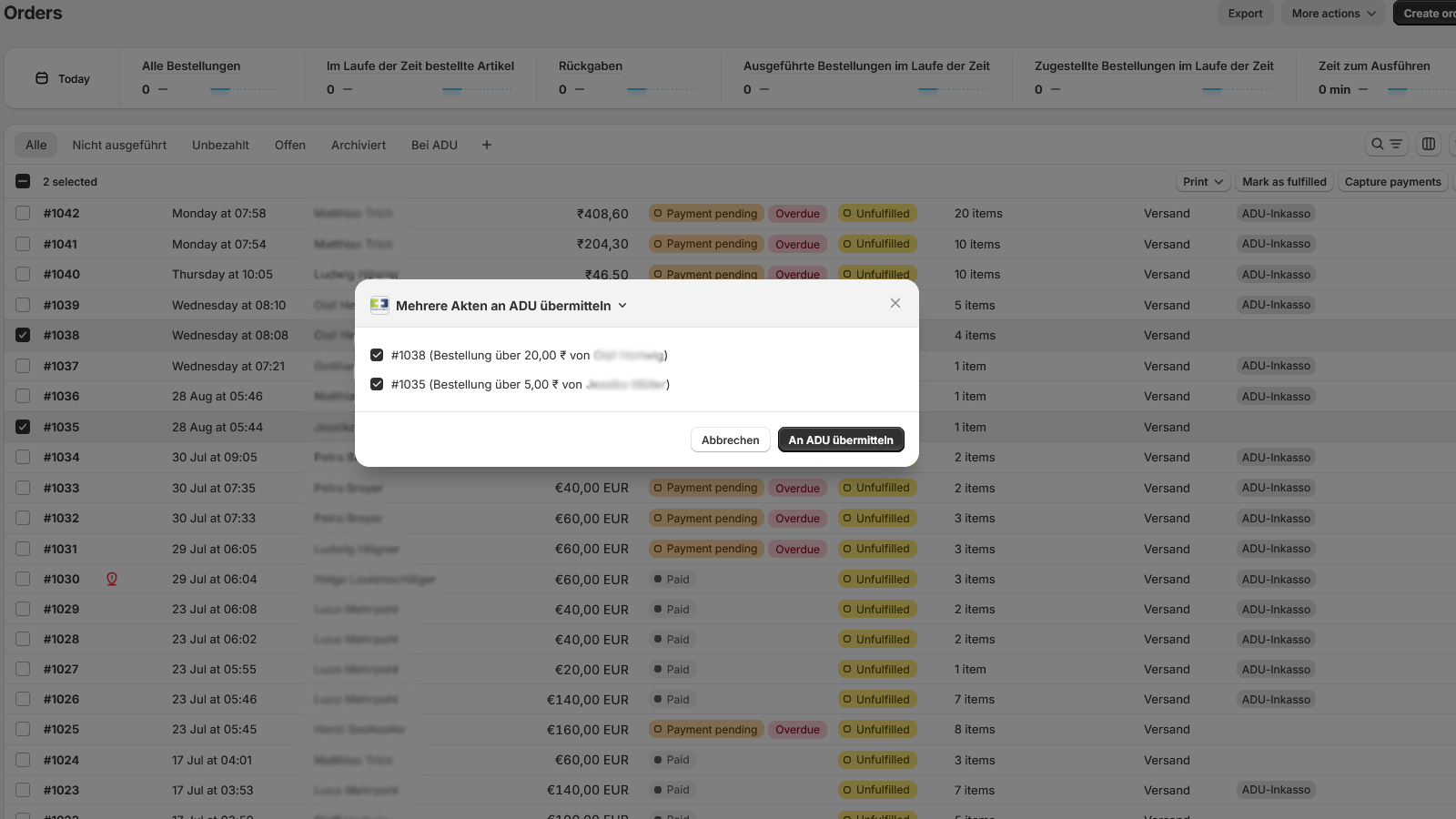Screen dimensions: 1456x819
Task: Click Capture payments
Action: coord(1392,182)
